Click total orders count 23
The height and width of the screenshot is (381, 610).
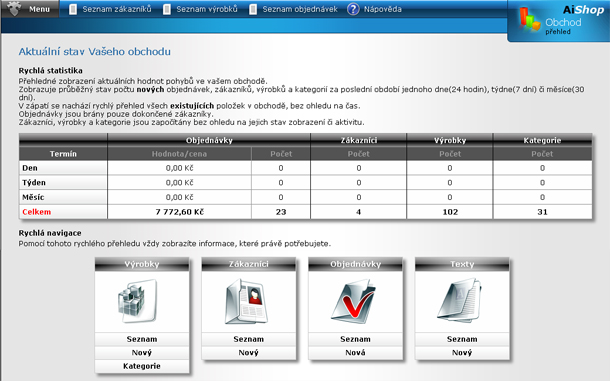coord(281,212)
